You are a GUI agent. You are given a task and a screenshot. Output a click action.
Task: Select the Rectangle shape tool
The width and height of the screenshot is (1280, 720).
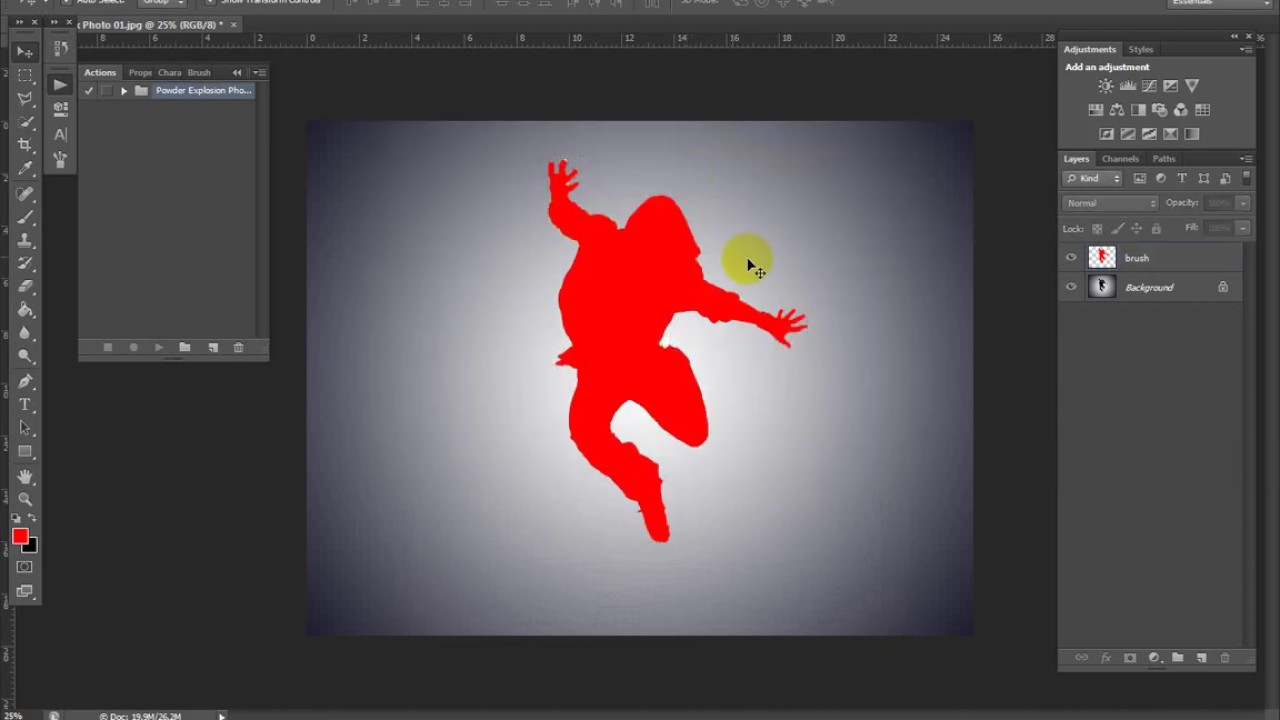[x=25, y=451]
